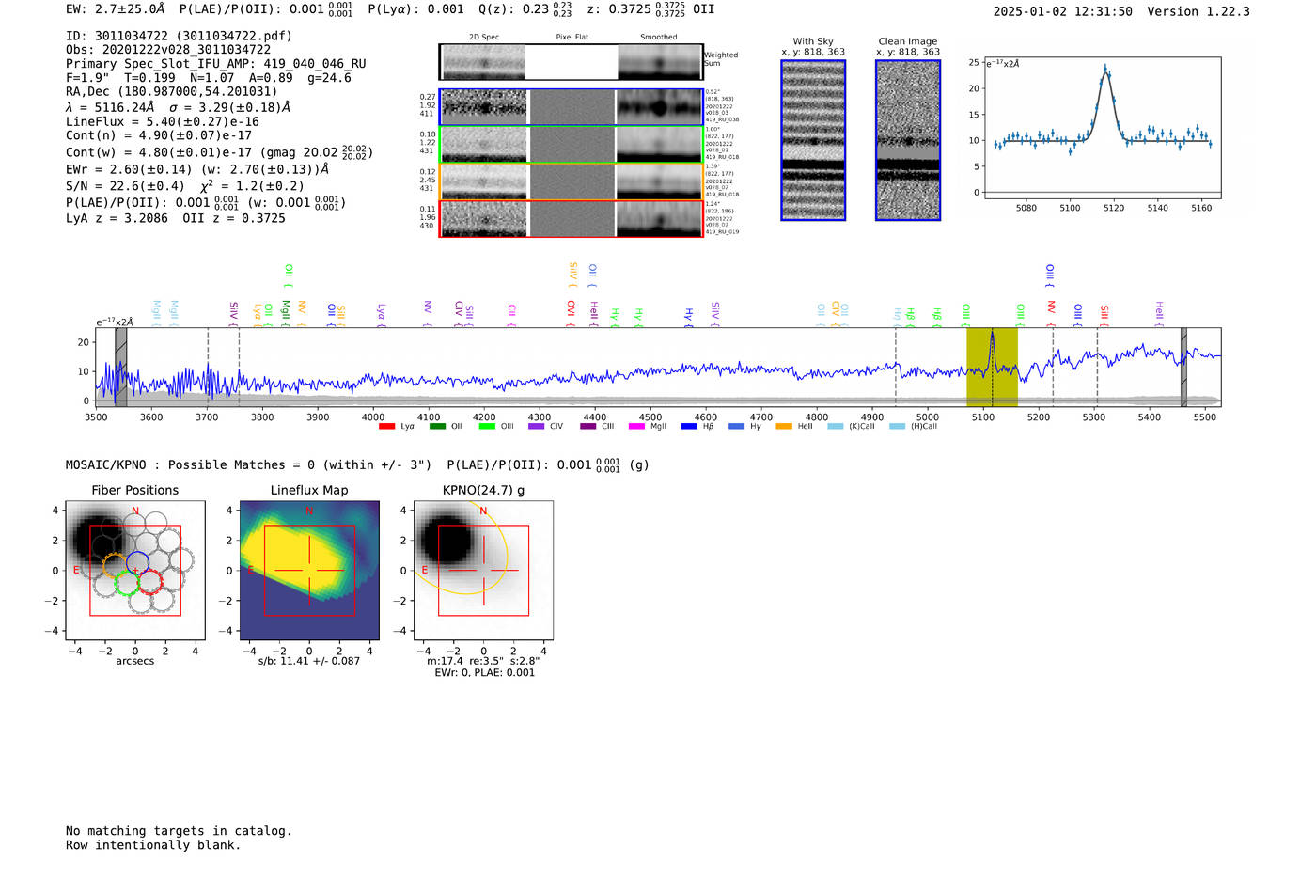Click the Cont(w) = 4.80 gmag line

219,151
